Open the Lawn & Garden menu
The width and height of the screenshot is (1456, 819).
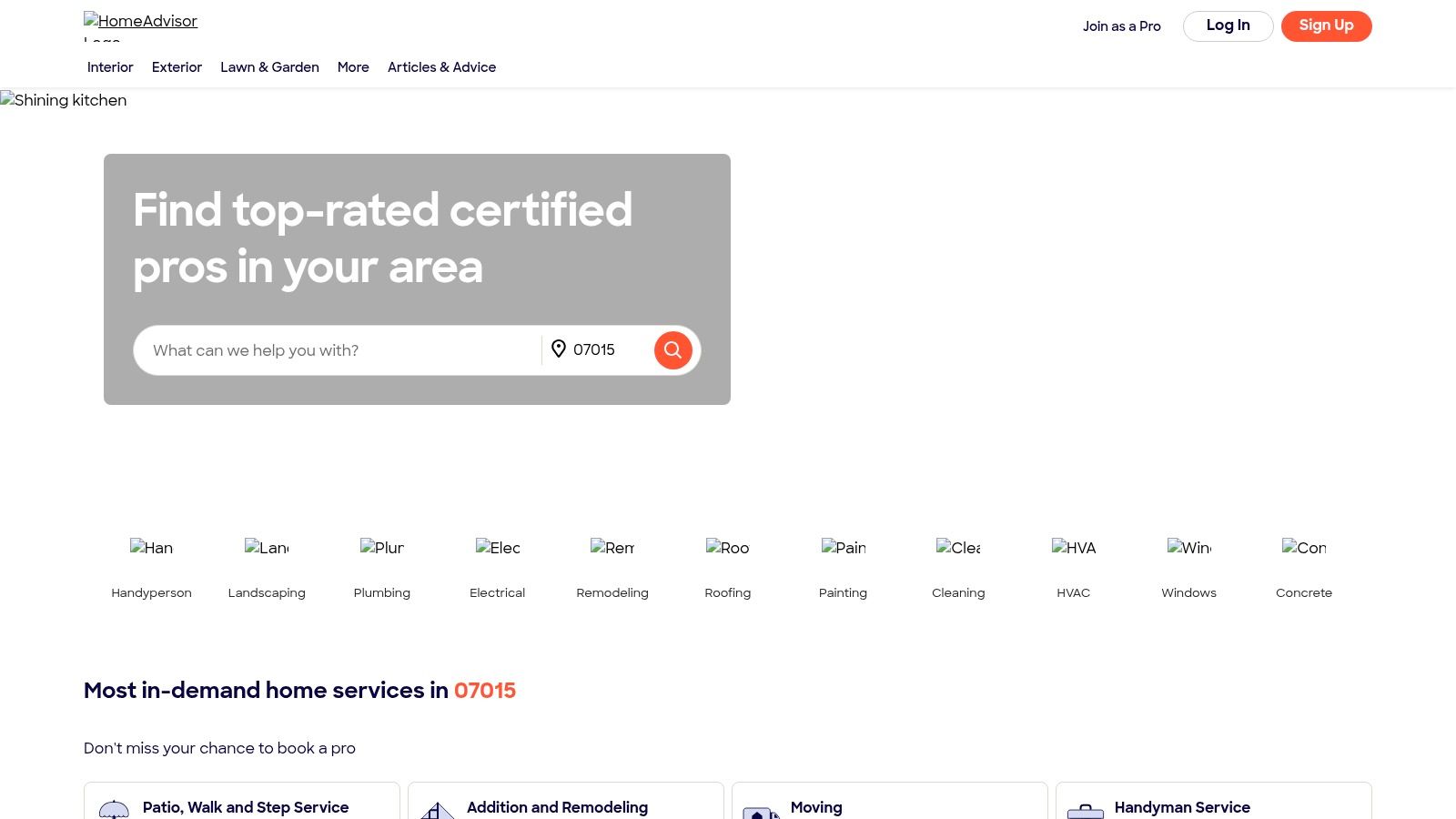[x=269, y=67]
